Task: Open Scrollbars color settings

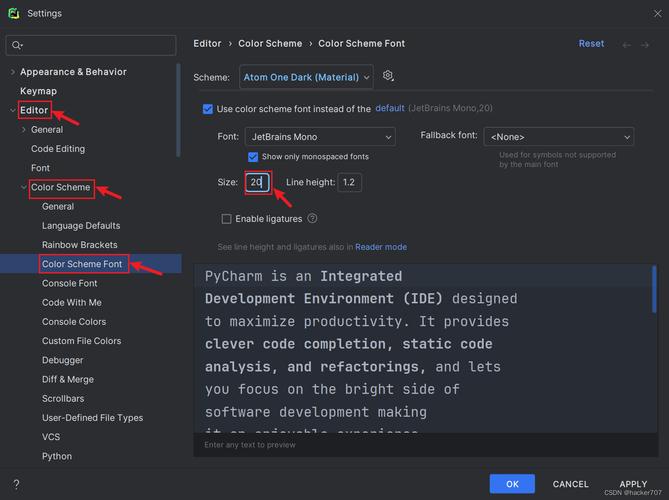Action: [x=63, y=398]
